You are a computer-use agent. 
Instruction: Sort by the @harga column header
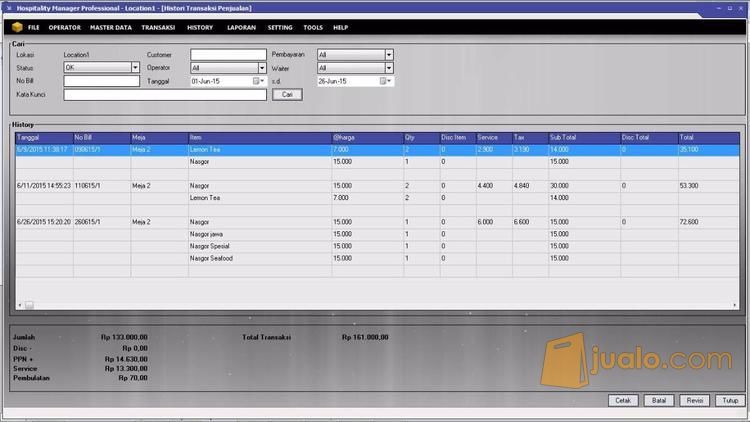point(367,138)
